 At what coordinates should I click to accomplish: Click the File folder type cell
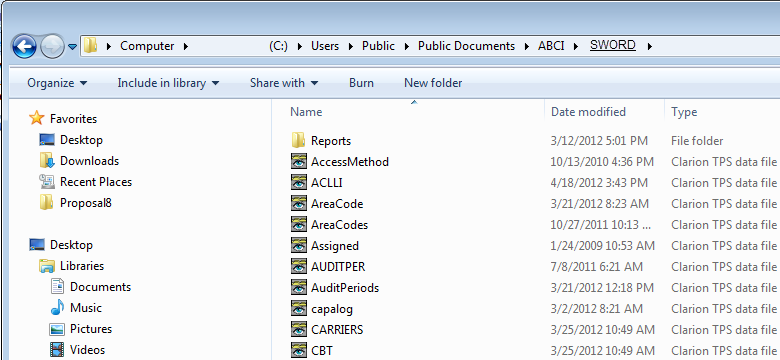(697, 141)
